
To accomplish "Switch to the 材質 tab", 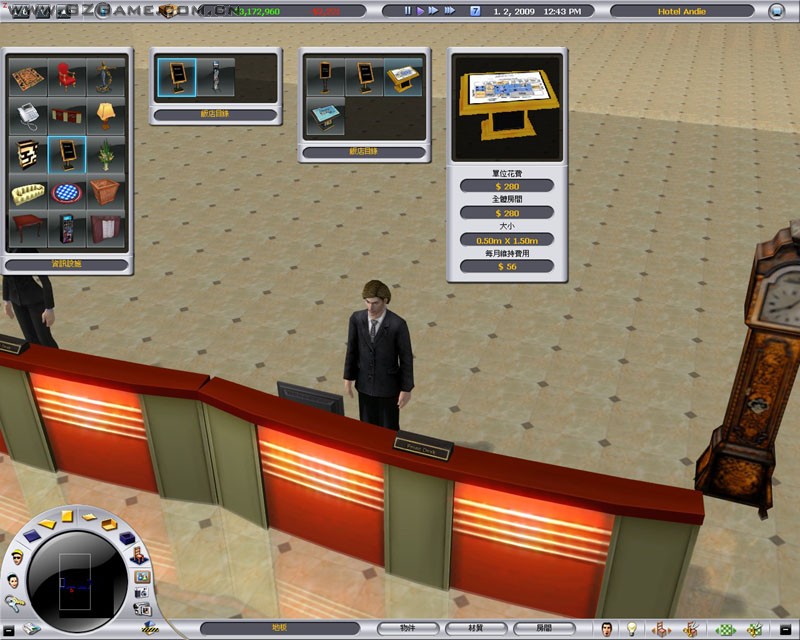I will [x=476, y=628].
